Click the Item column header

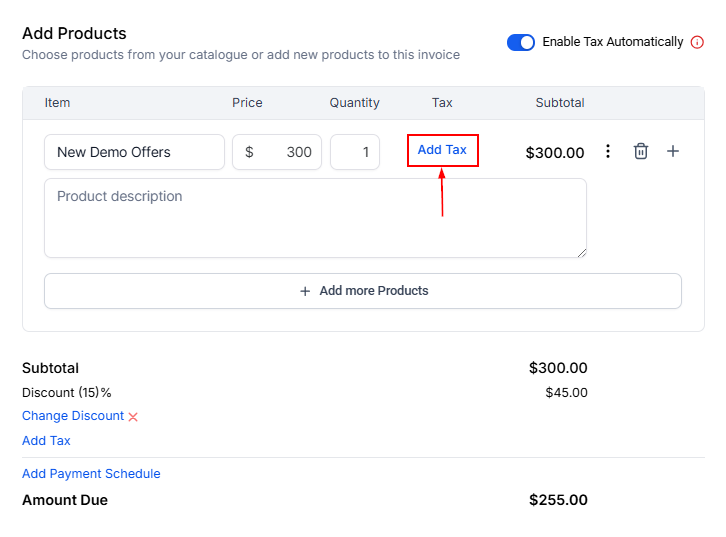coord(58,103)
